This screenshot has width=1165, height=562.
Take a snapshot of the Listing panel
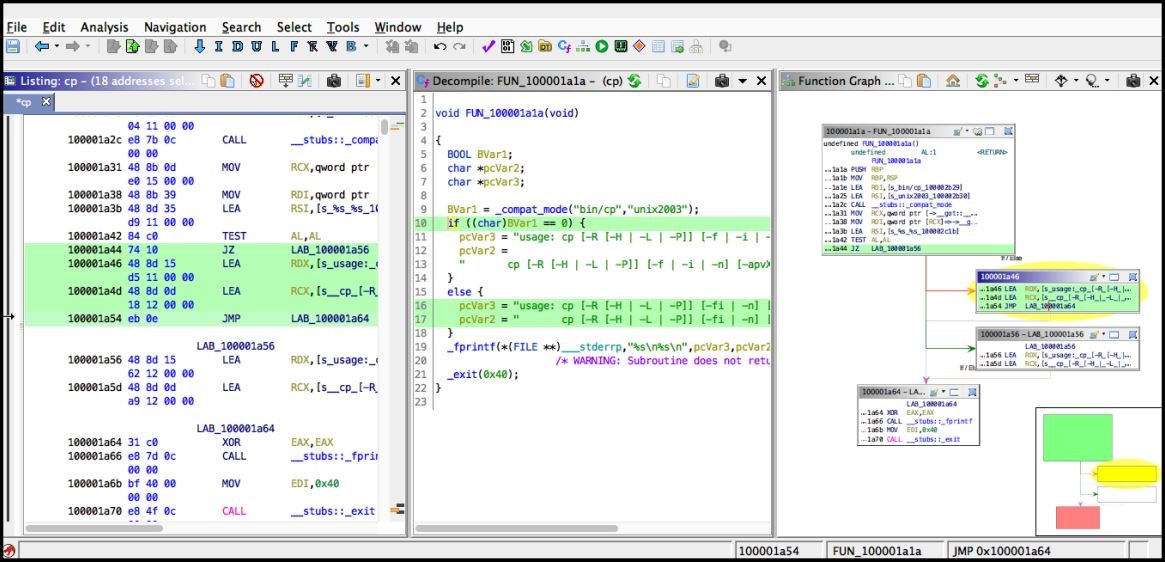pyautogui.click(x=334, y=81)
